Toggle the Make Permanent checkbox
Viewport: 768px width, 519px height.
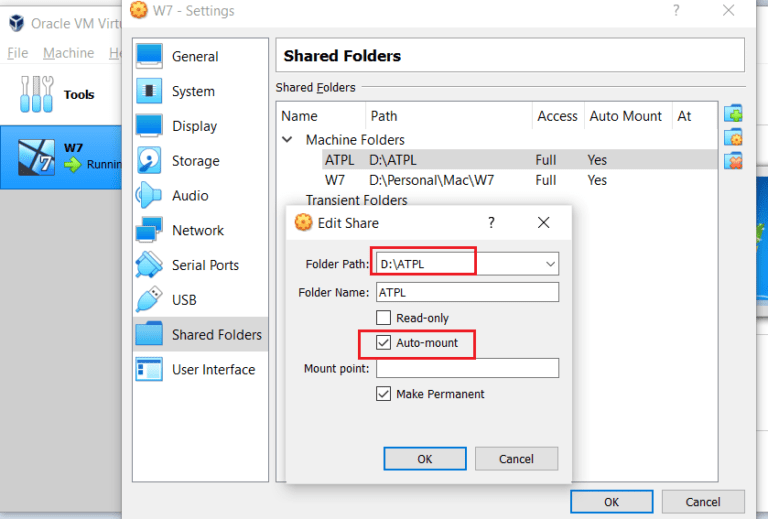tap(384, 394)
